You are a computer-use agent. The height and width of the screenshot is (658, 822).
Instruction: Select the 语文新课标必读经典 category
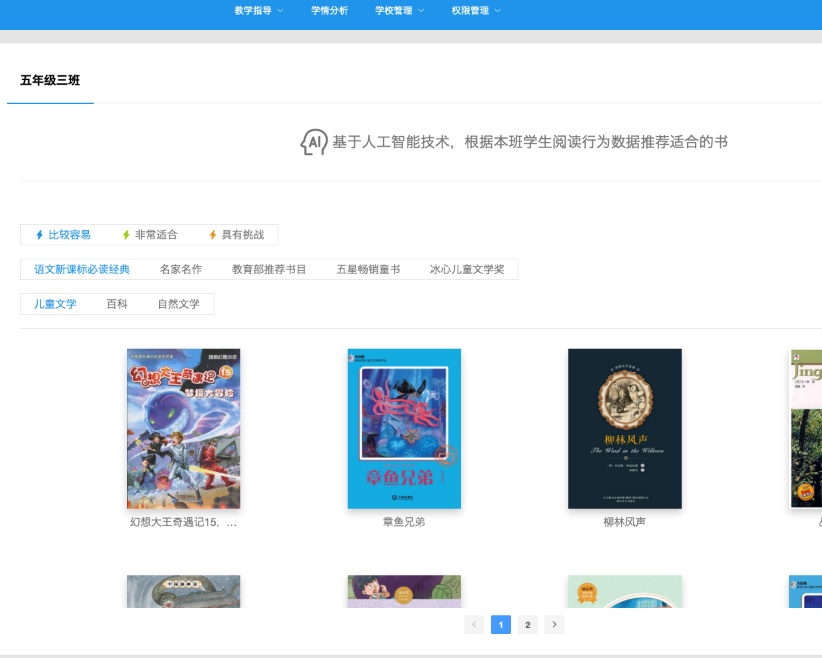click(x=82, y=269)
